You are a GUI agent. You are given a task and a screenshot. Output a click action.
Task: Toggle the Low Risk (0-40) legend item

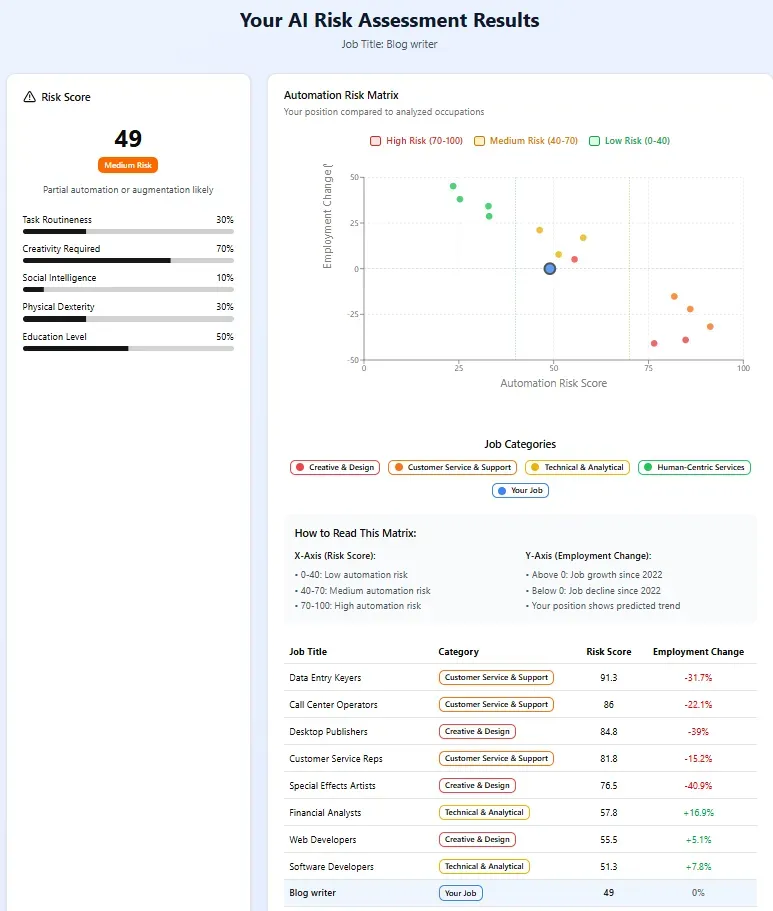pos(629,141)
